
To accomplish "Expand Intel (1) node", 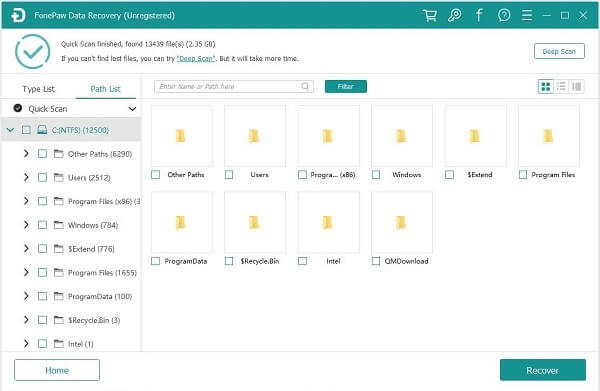I will [x=26, y=344].
